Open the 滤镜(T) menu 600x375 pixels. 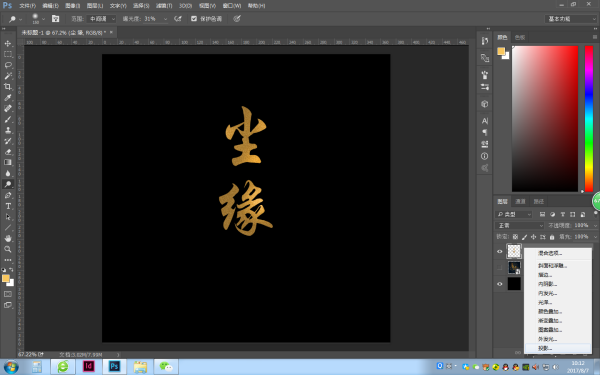point(164,6)
